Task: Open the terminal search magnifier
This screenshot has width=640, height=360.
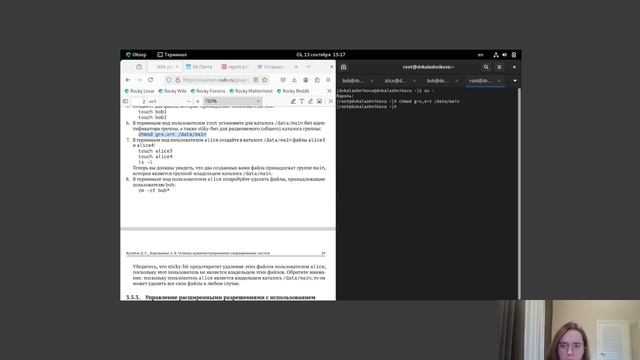Action: (x=486, y=67)
